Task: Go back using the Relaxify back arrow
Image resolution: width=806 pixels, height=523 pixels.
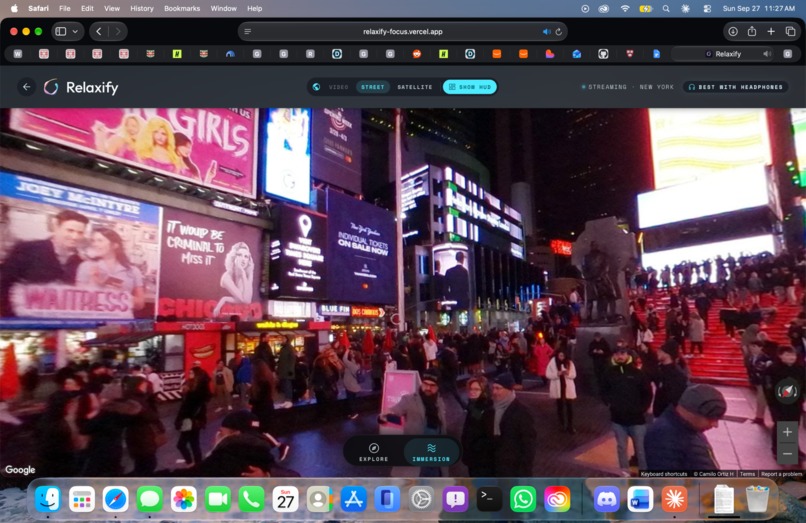Action: [26, 87]
